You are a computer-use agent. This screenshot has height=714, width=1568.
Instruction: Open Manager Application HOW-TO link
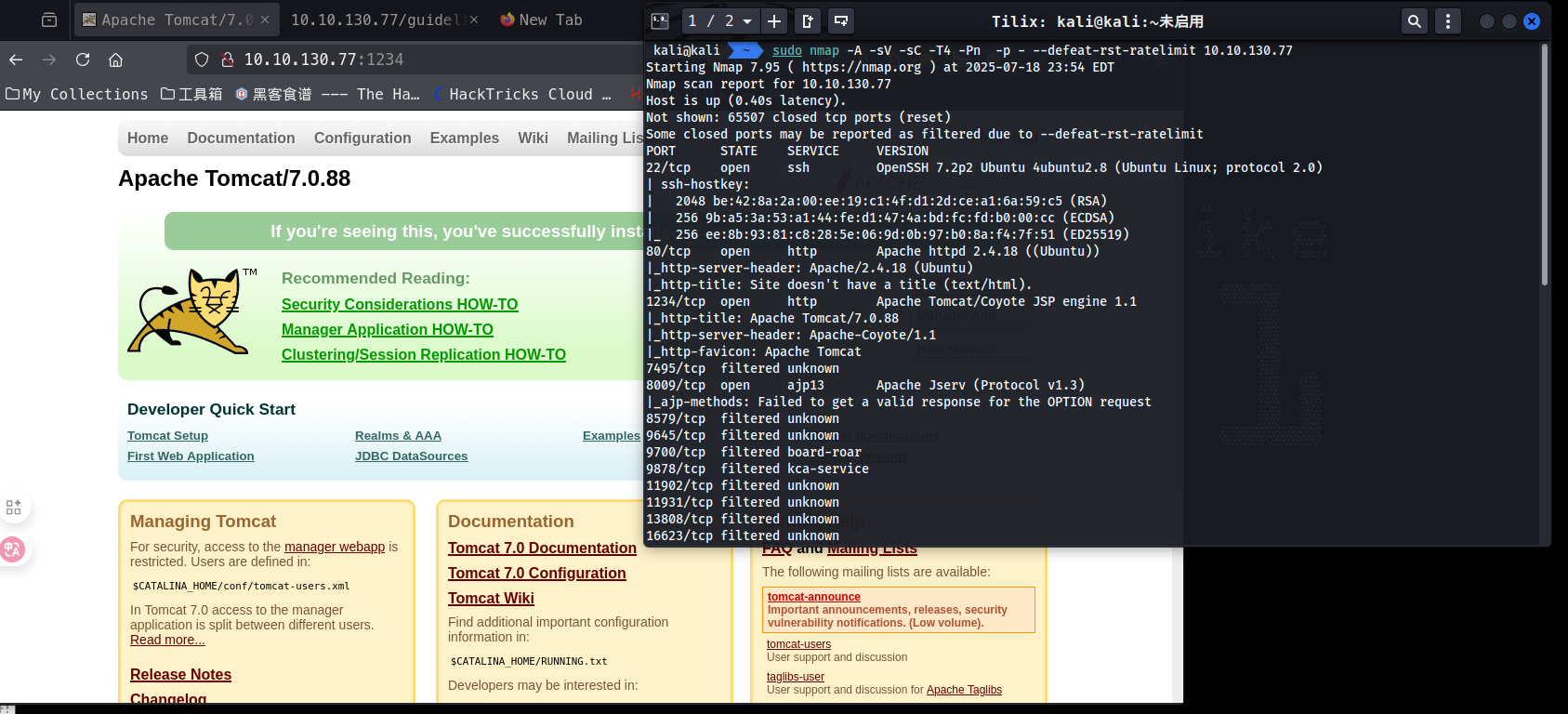(x=388, y=329)
